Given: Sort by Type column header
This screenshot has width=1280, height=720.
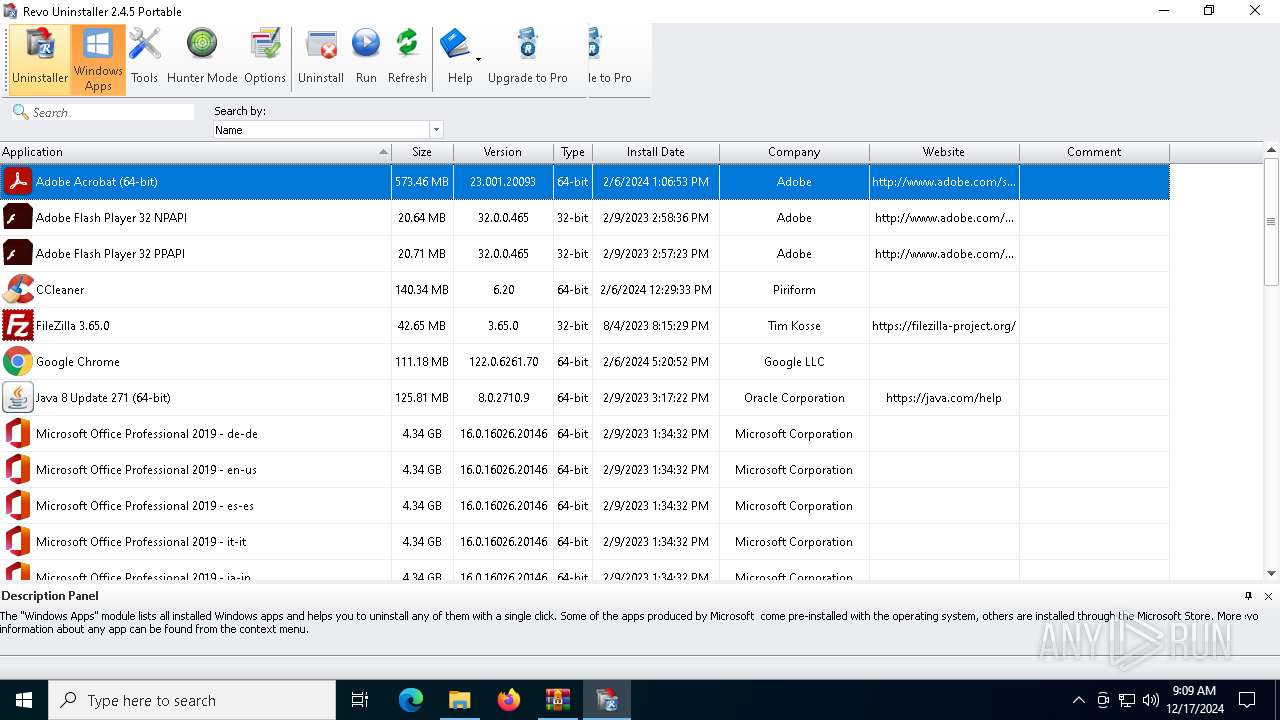Looking at the screenshot, I should [x=573, y=152].
